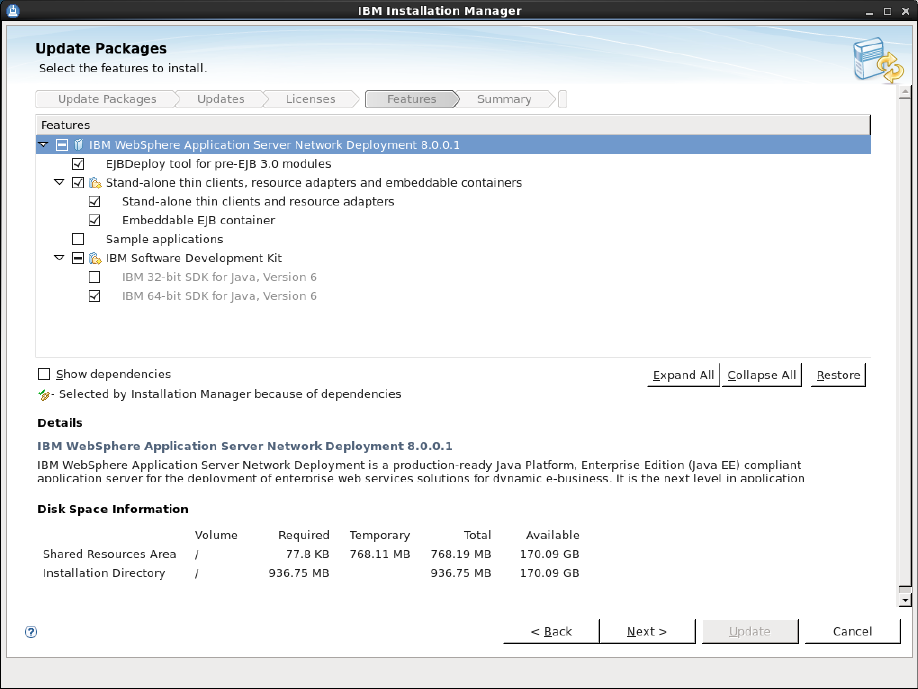Click the 'Shared Resources Area' label

[x=109, y=554]
